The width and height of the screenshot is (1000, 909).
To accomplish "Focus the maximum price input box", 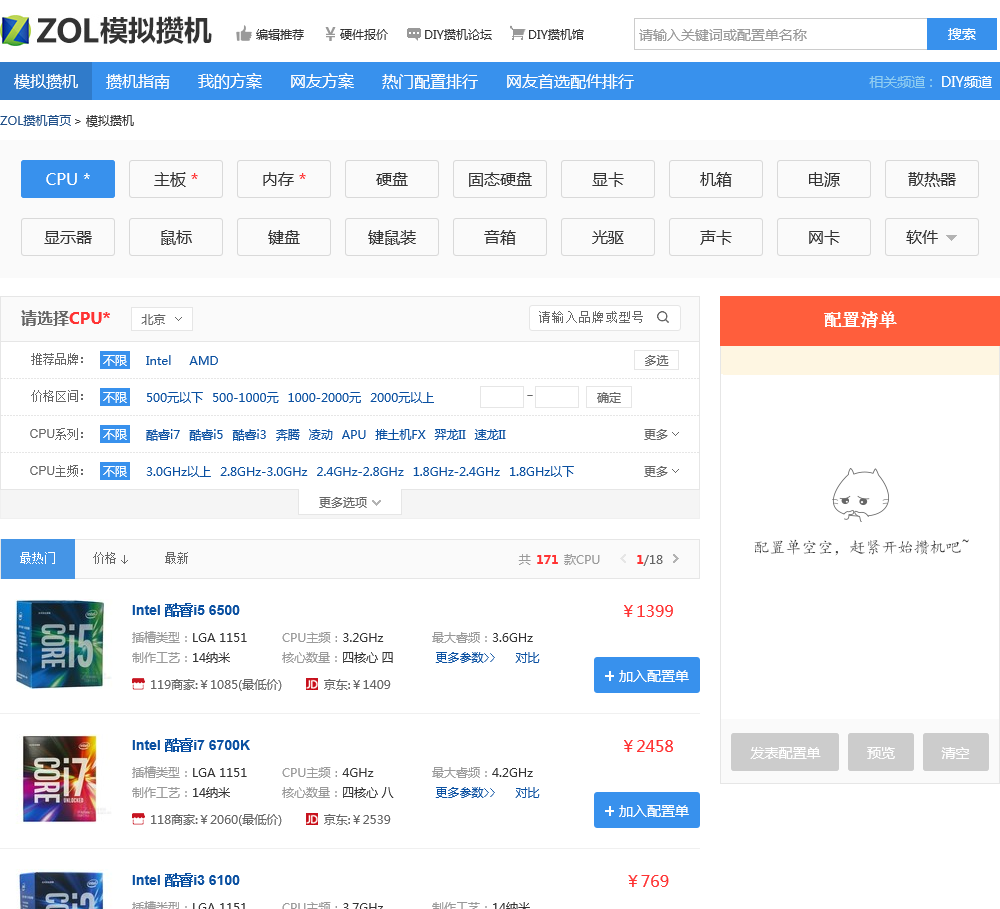I will tap(557, 397).
